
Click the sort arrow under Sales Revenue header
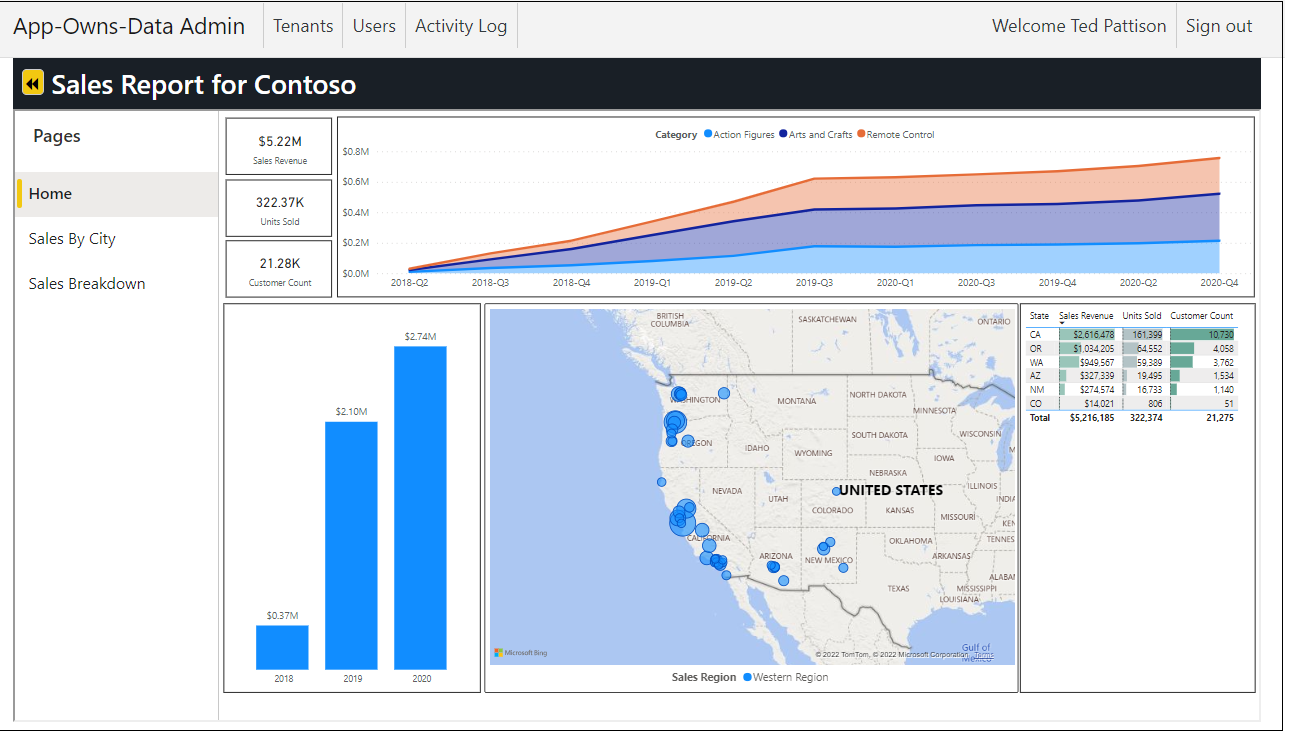pyautogui.click(x=1062, y=323)
